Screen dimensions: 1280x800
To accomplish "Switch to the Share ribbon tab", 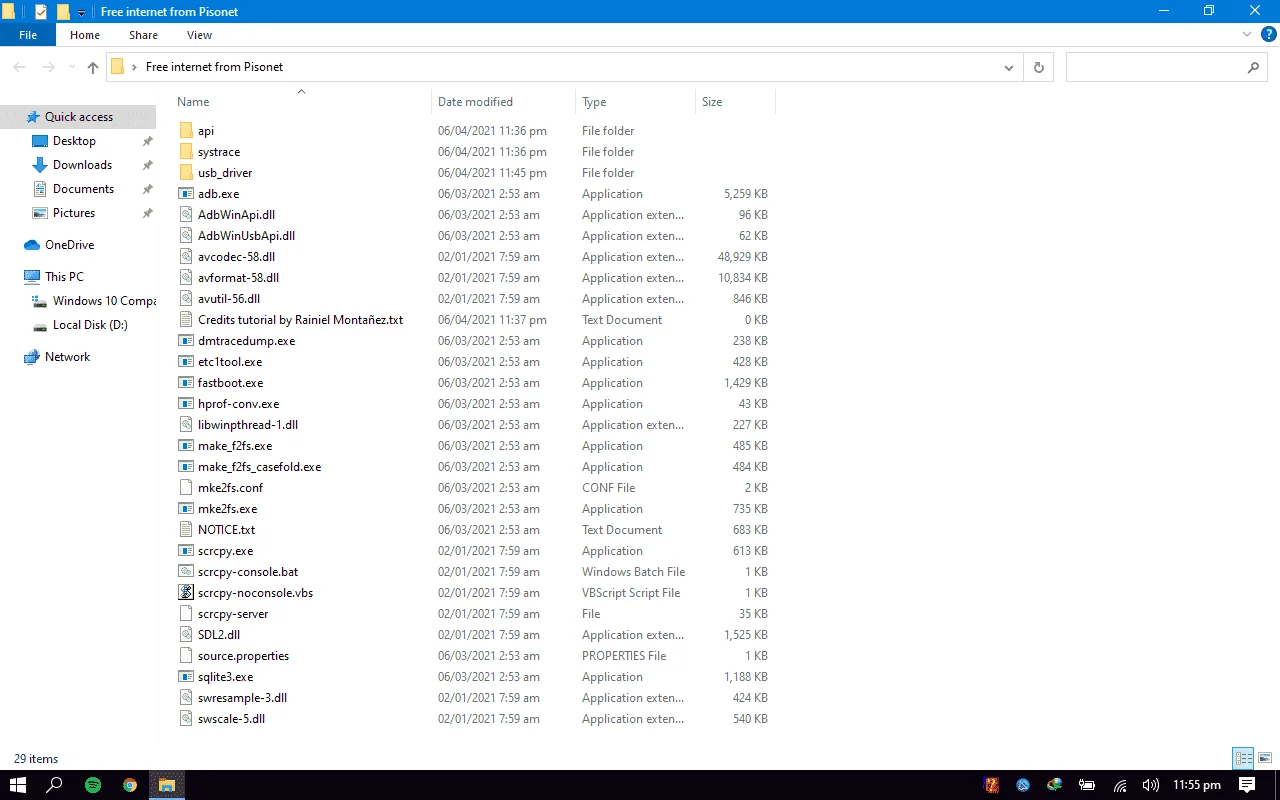I will coord(143,35).
